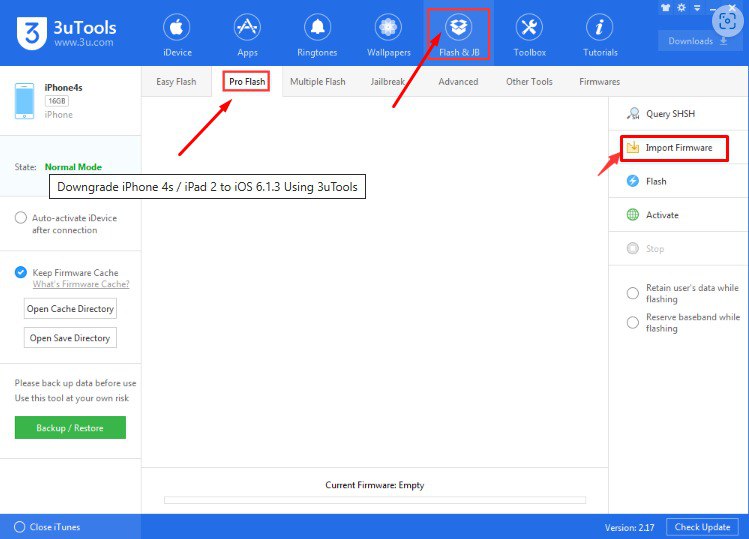Click the Normal Mode state text
This screenshot has width=749, height=539.
tap(73, 167)
